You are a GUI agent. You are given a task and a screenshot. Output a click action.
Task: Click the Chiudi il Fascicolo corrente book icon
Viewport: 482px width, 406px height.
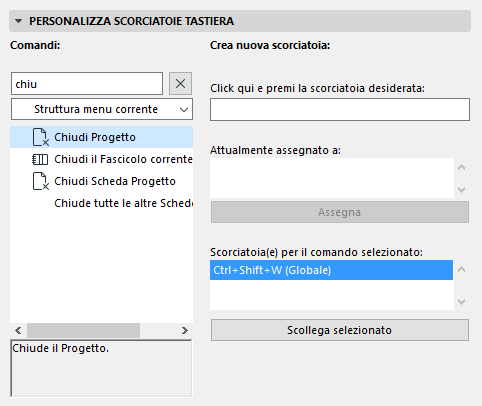tap(40, 159)
